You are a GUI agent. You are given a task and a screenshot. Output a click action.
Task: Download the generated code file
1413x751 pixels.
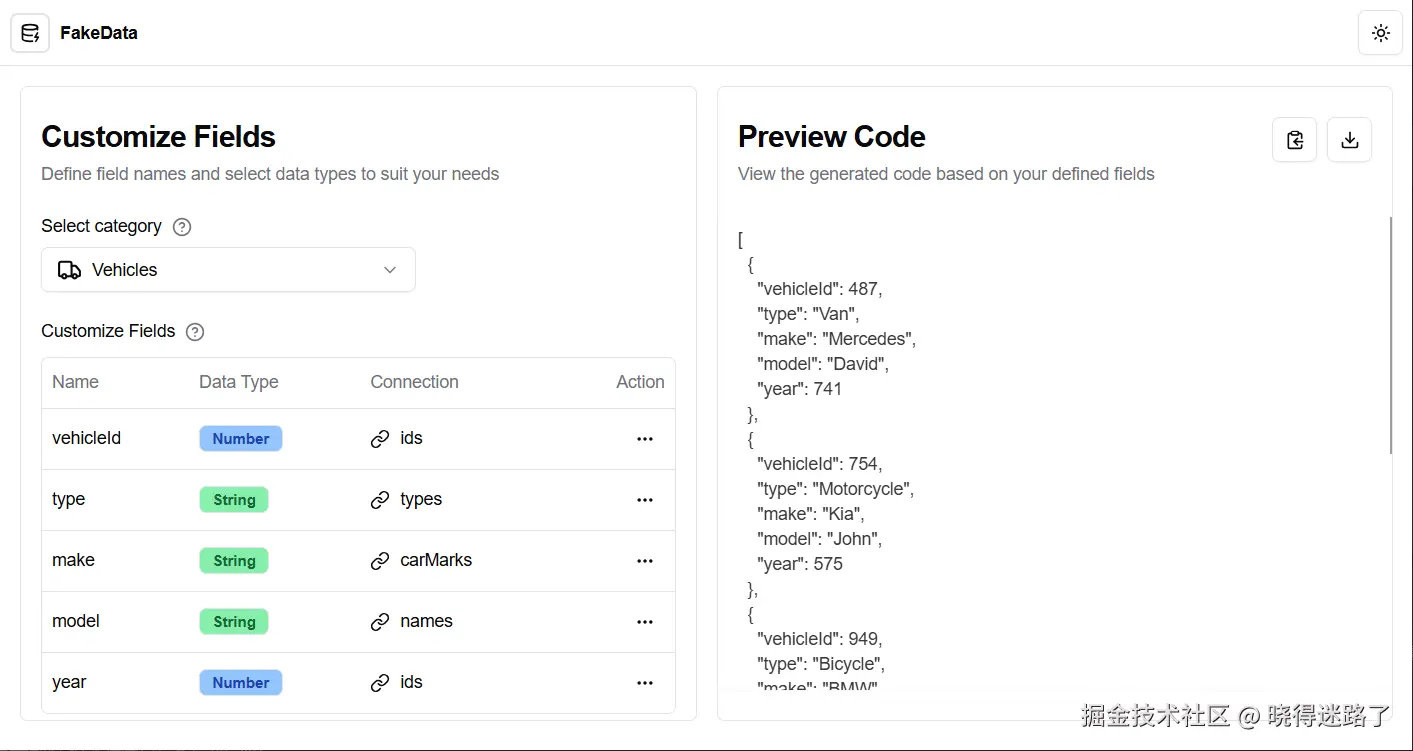click(1349, 140)
